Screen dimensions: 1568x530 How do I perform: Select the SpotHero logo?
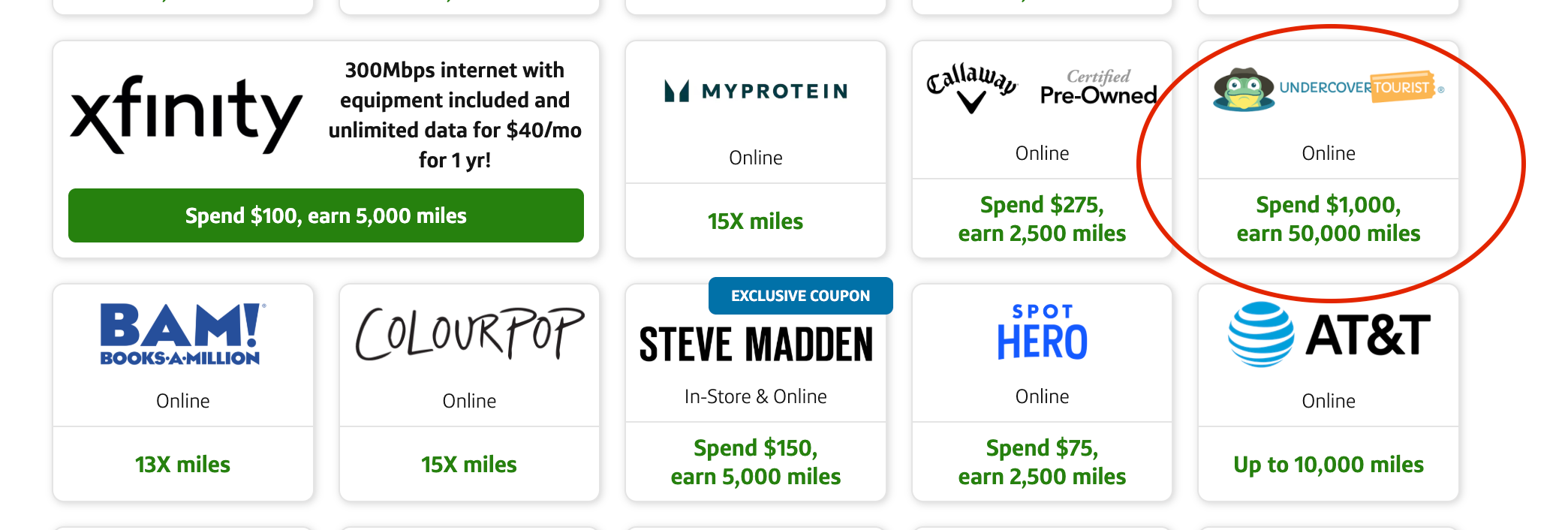coord(1041,330)
